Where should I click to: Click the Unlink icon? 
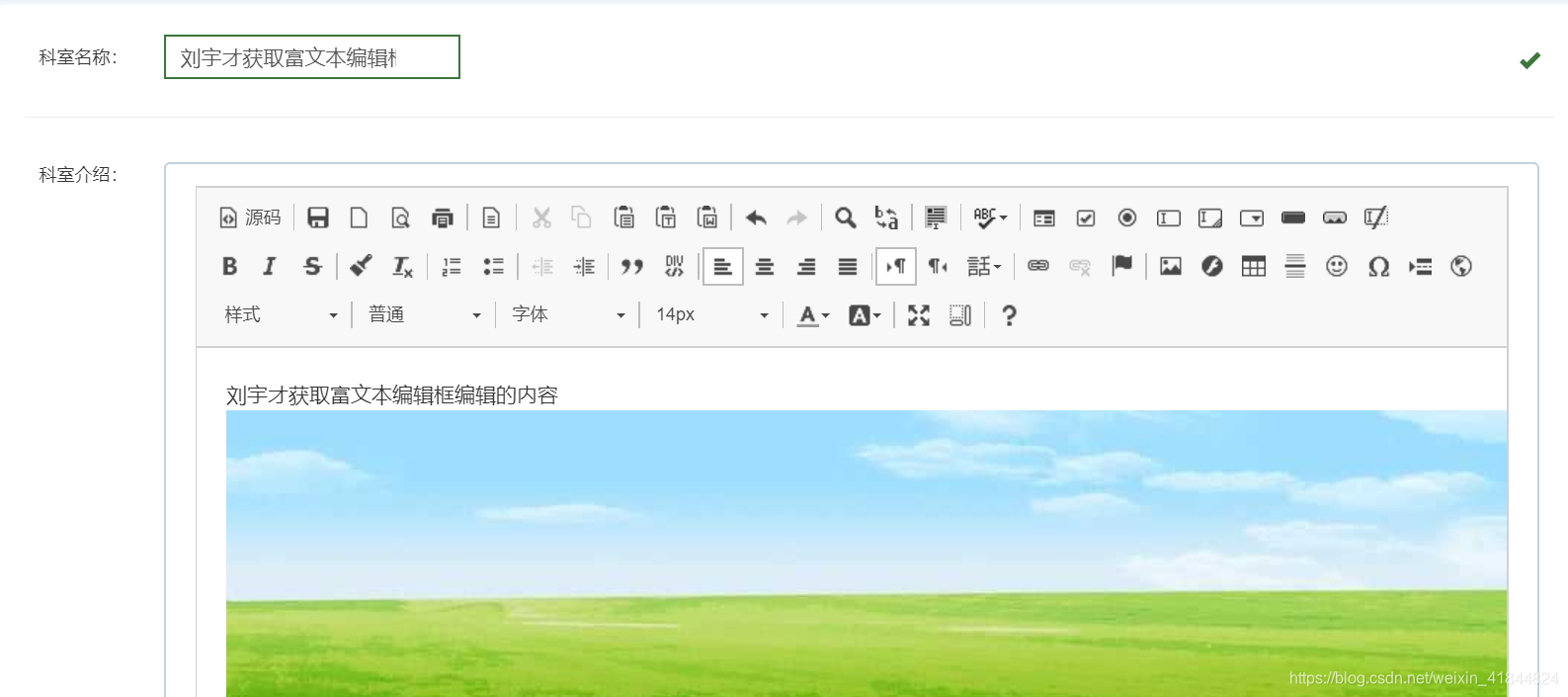point(1080,266)
